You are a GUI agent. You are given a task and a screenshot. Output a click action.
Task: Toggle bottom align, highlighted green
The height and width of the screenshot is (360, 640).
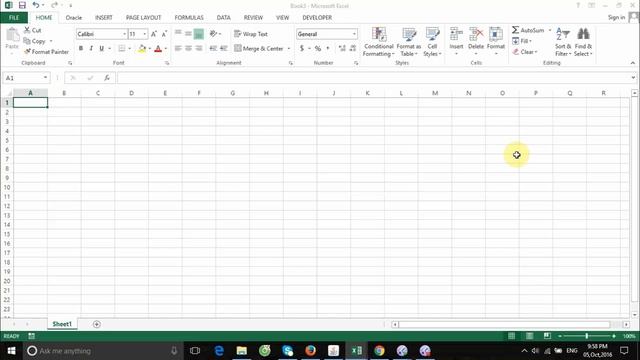pyautogui.click(x=199, y=34)
